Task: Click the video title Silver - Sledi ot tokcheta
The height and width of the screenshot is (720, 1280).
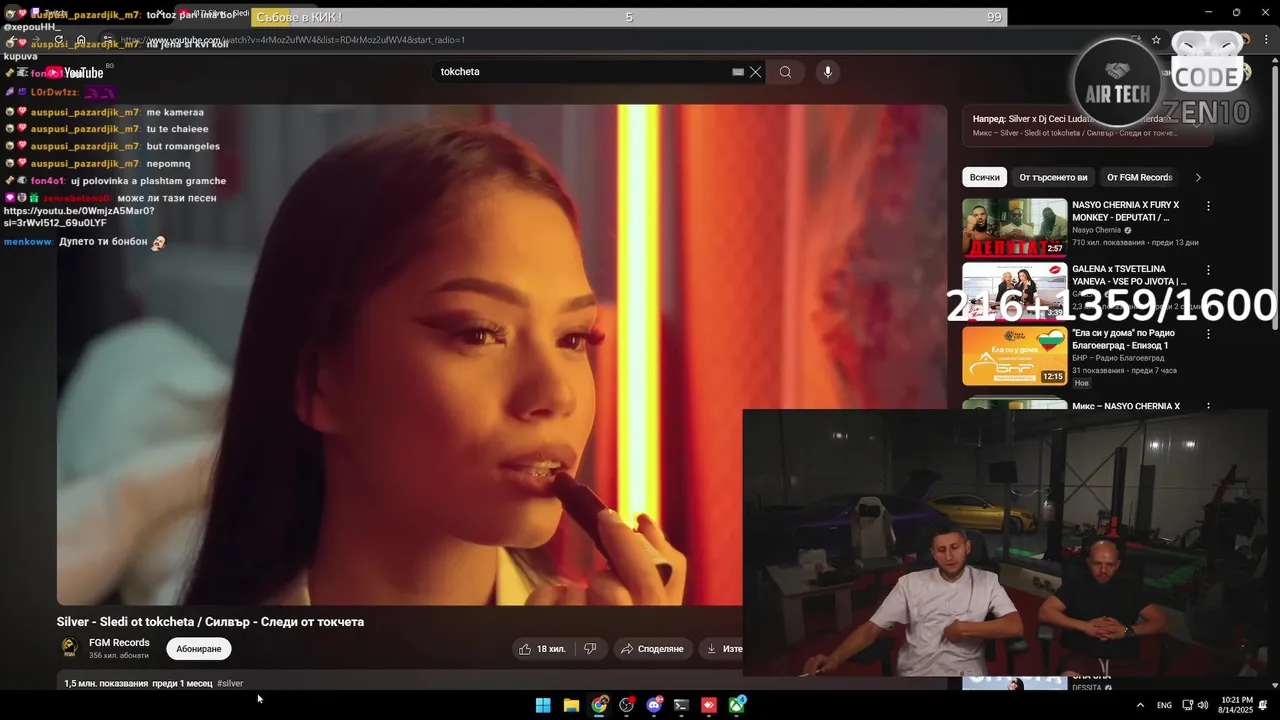Action: coord(210,622)
